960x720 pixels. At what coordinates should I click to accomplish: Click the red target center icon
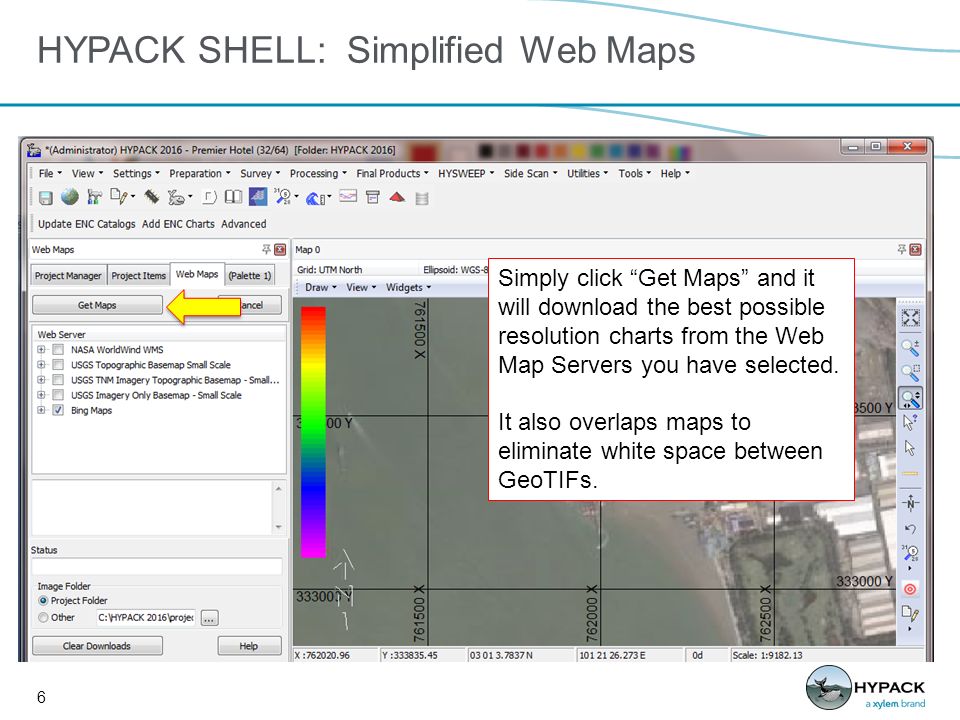[x=910, y=589]
